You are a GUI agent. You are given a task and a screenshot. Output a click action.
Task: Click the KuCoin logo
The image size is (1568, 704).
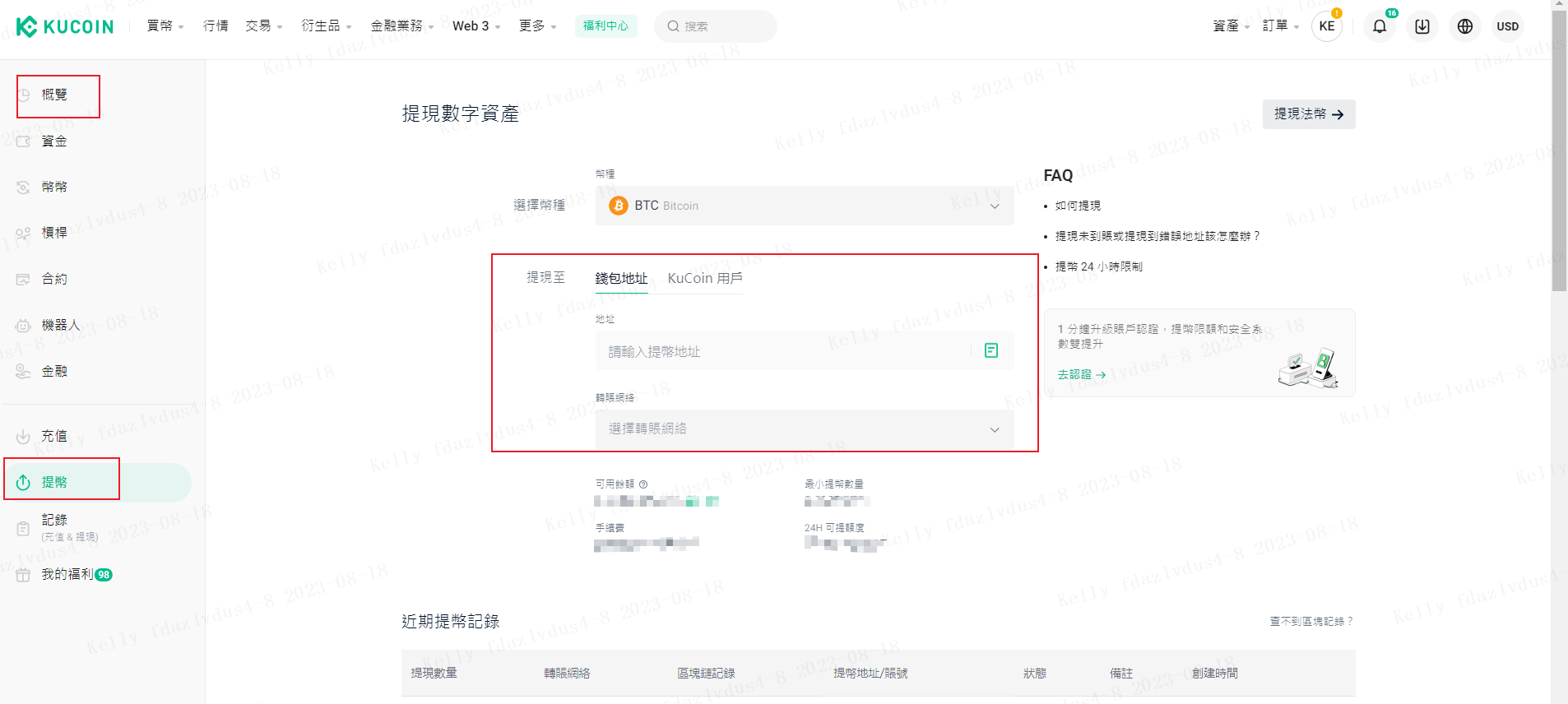coord(65,26)
